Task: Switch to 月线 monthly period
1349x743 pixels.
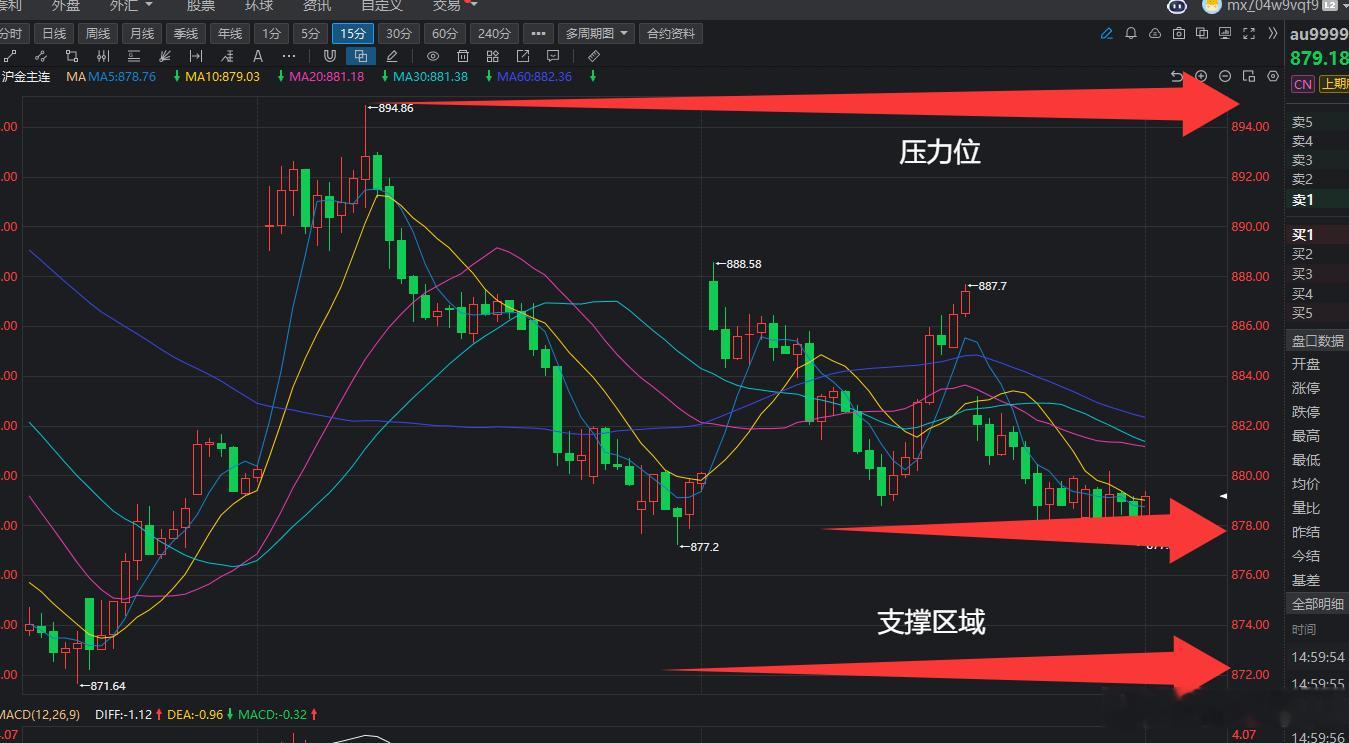Action: click(x=142, y=33)
